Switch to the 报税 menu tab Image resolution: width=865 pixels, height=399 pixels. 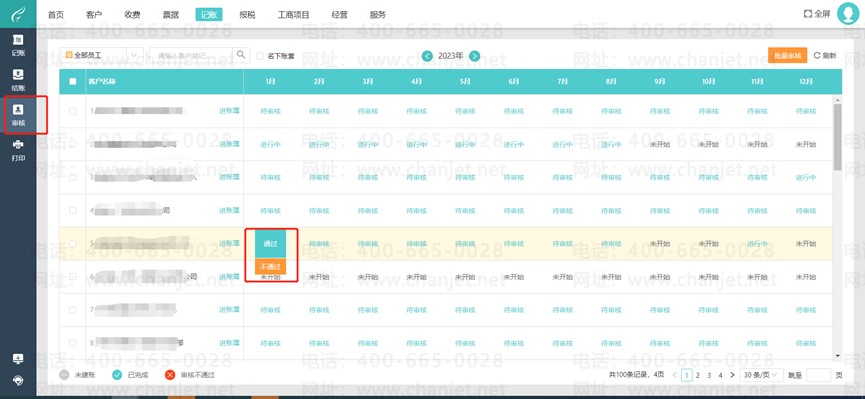[247, 15]
